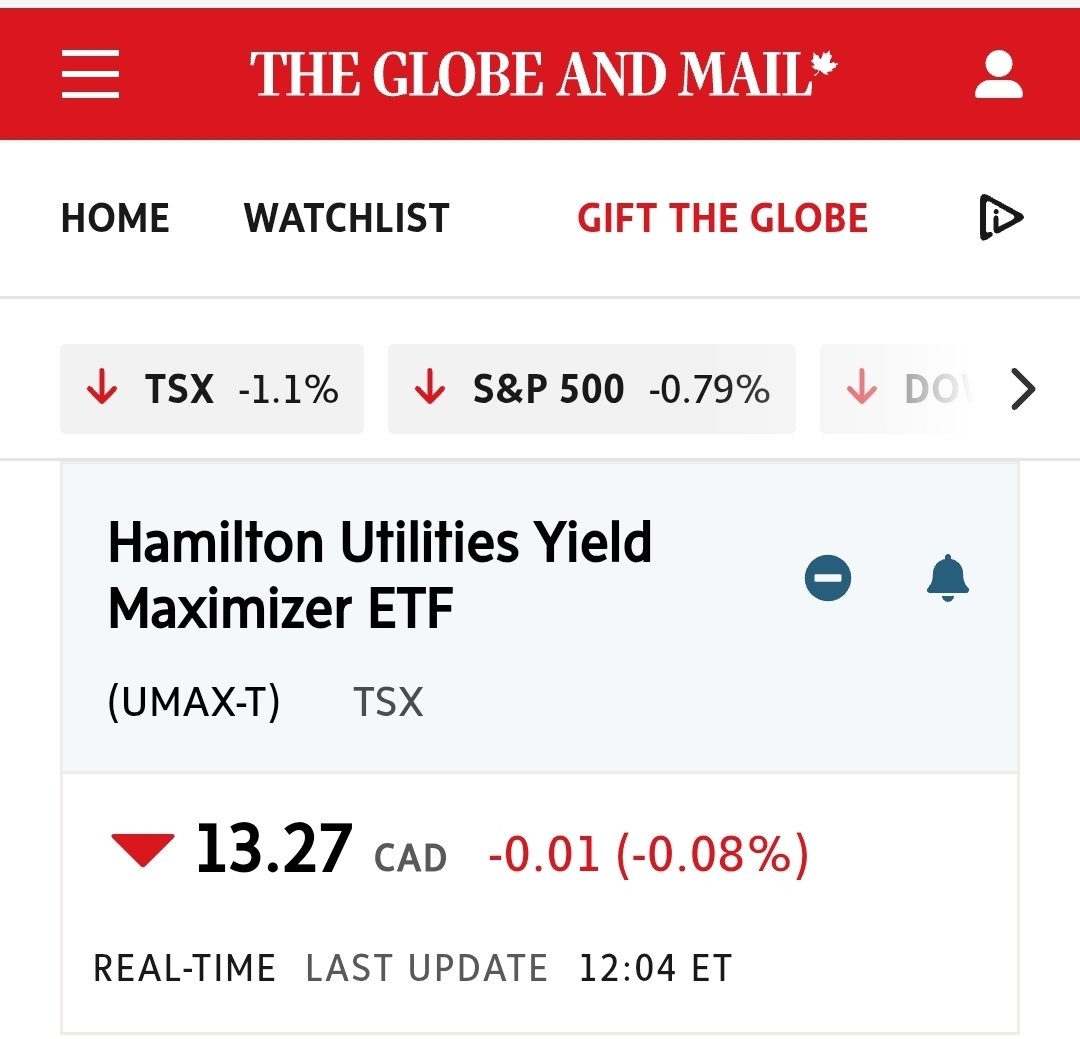Switch to the WATCHLIST tab
The image size is (1080, 1039).
pyautogui.click(x=346, y=218)
